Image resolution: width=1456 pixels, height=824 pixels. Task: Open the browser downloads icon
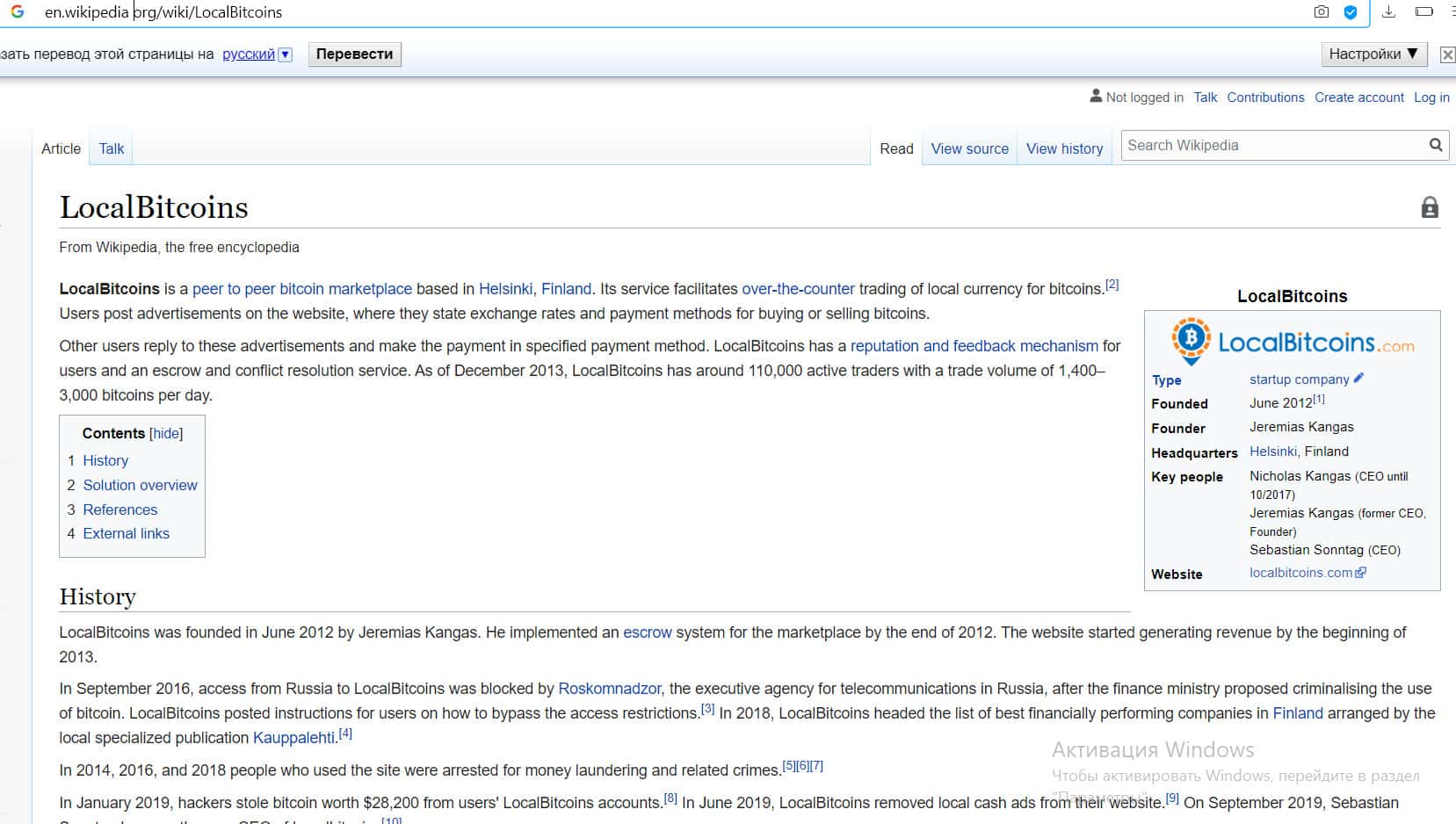[x=1388, y=12]
